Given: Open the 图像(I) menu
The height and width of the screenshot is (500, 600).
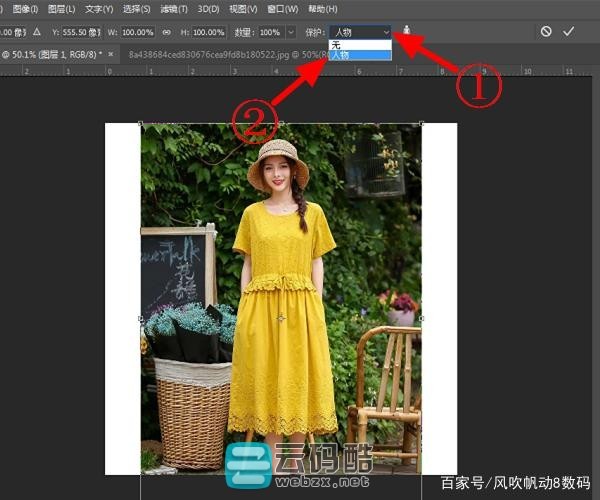Looking at the screenshot, I should tap(24, 9).
